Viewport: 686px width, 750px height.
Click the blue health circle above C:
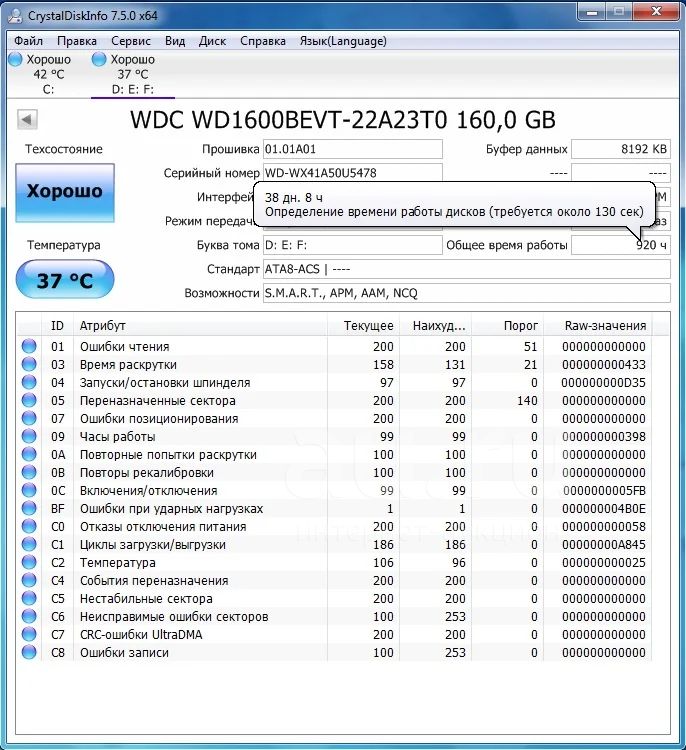point(16,59)
